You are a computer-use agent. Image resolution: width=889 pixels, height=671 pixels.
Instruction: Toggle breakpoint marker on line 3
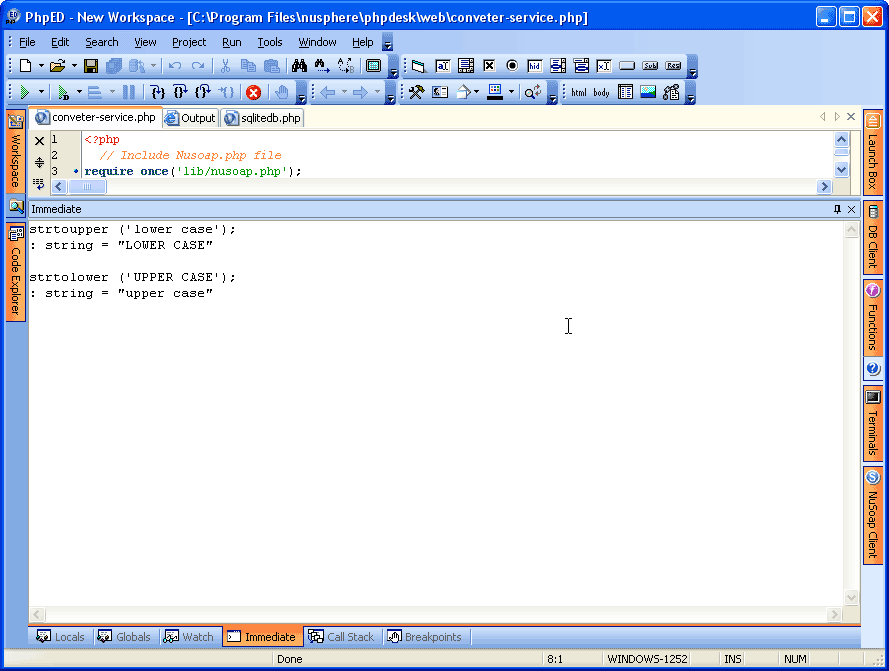76,172
